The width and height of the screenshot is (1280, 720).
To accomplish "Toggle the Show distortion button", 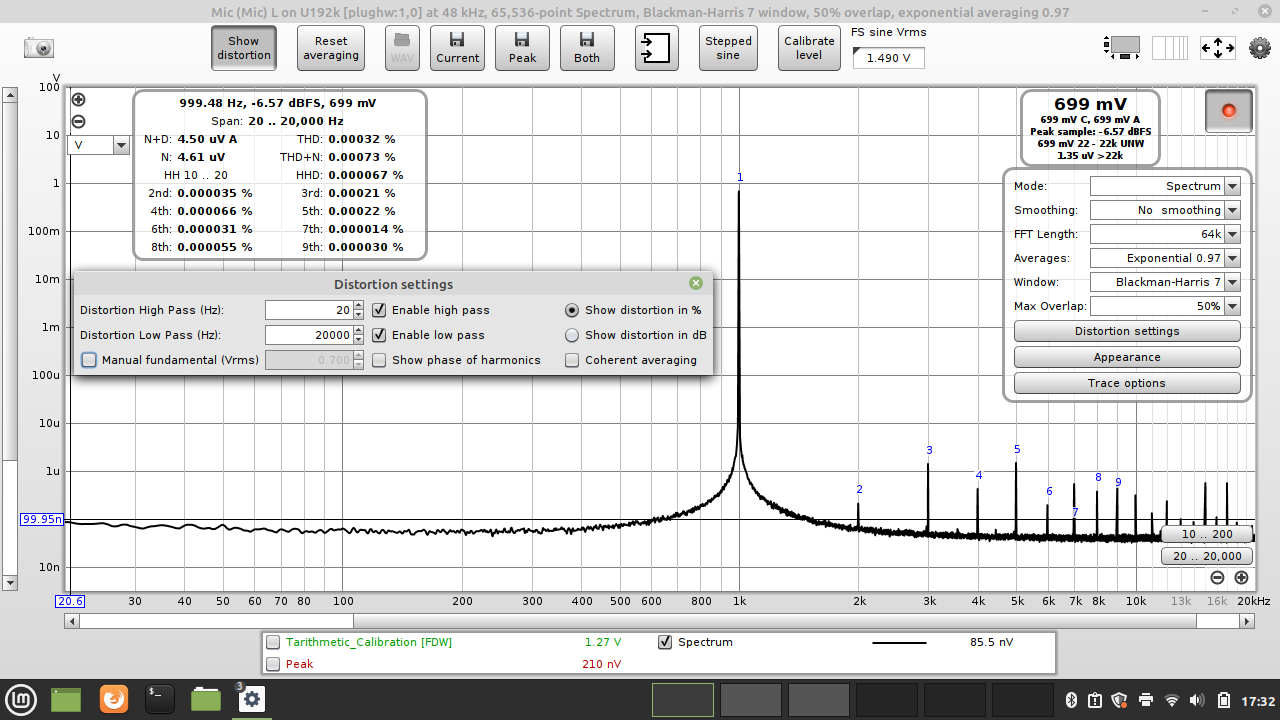I will (243, 48).
